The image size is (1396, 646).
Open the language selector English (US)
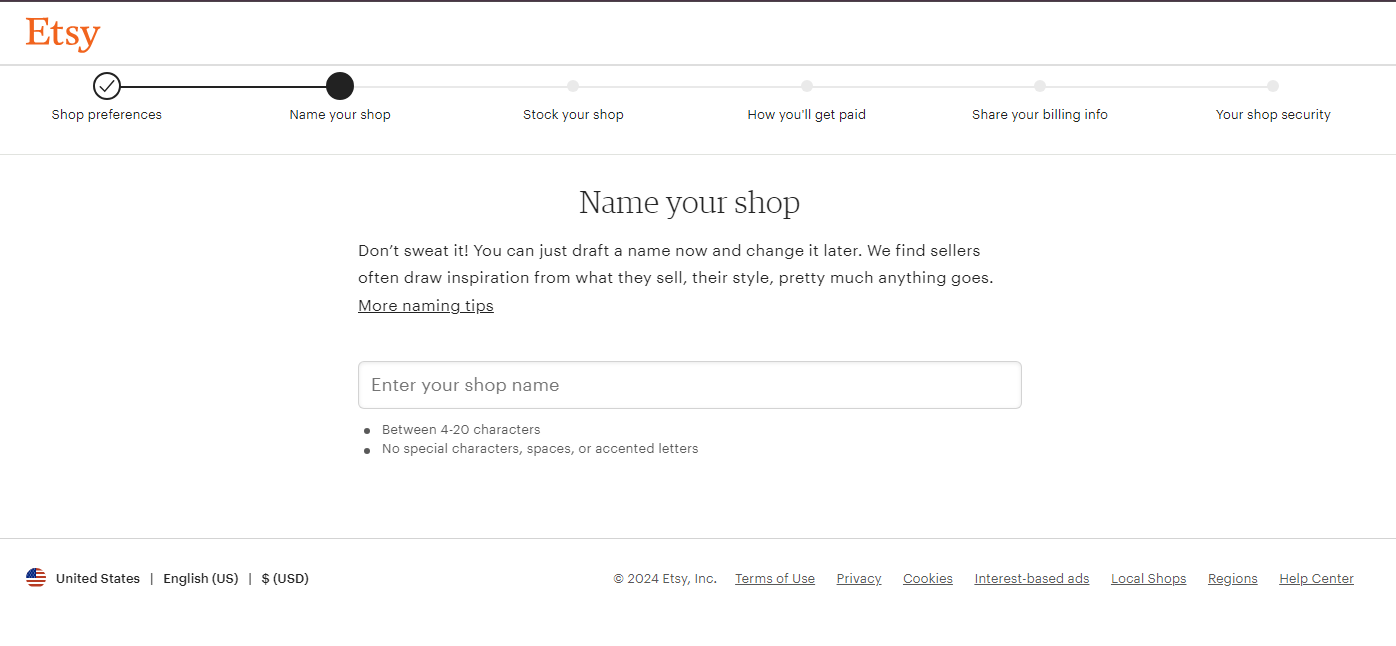click(x=200, y=578)
